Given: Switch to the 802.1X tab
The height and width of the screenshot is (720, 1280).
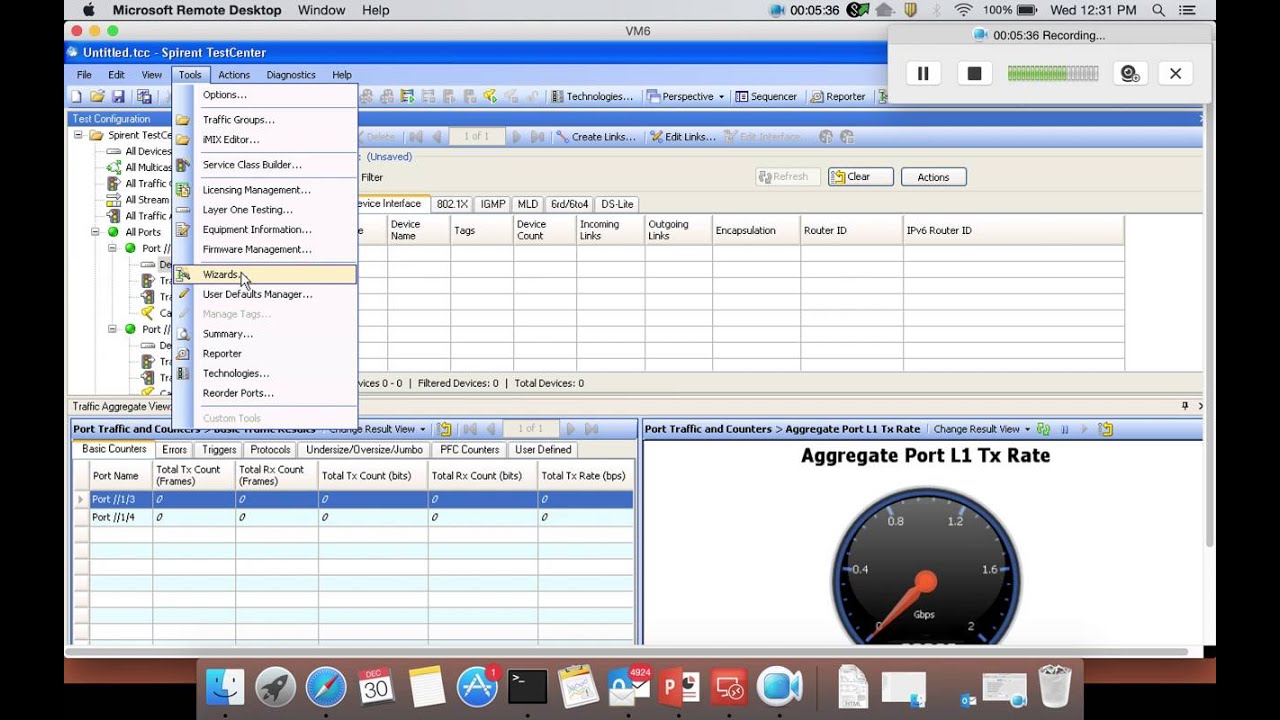Looking at the screenshot, I should [452, 204].
